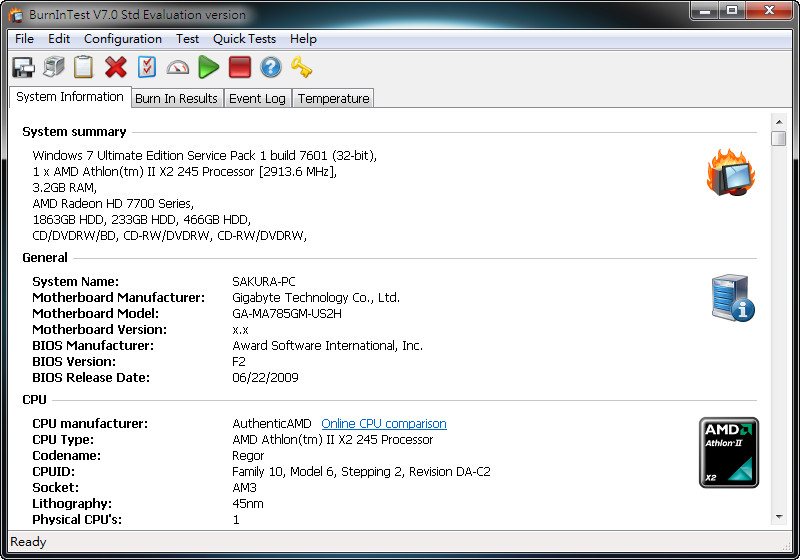Screen dimensions: 800x560
Task: Click the scrollbar down arrow
Action: point(779,517)
